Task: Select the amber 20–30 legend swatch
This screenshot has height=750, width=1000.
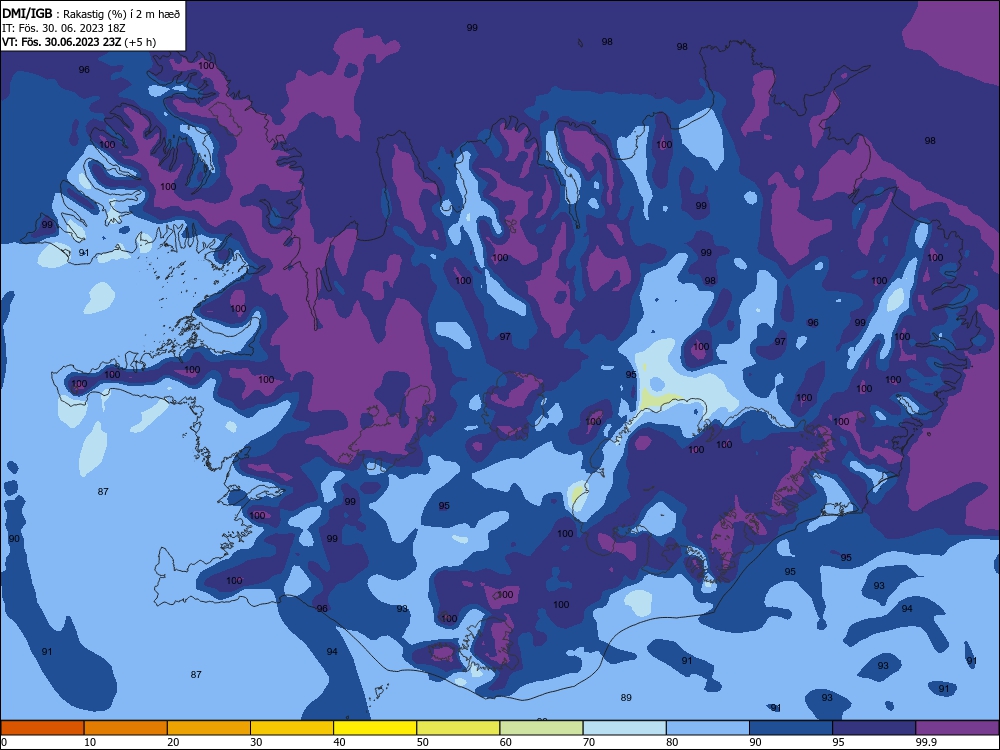Action: [209, 728]
